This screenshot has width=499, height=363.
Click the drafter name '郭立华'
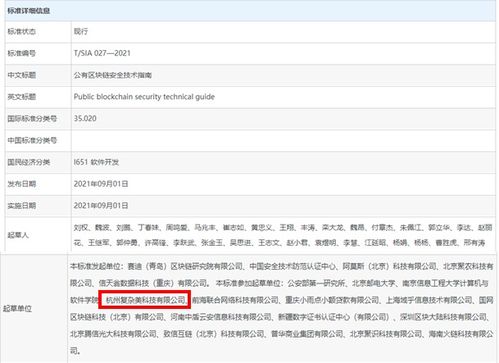point(439,228)
